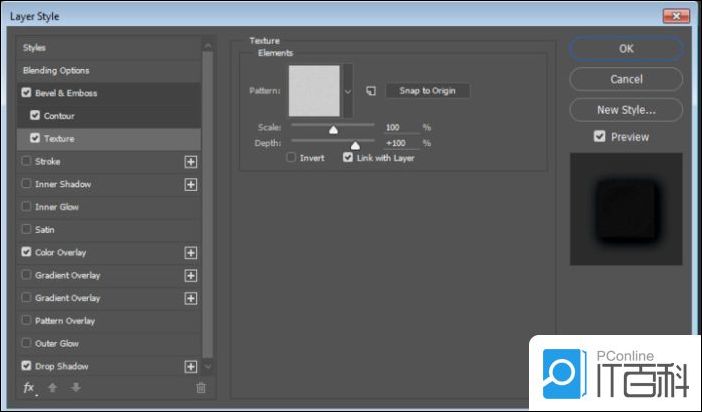The width and height of the screenshot is (702, 412).
Task: Toggle the Bevel & Emboss checkbox
Action: [26, 93]
